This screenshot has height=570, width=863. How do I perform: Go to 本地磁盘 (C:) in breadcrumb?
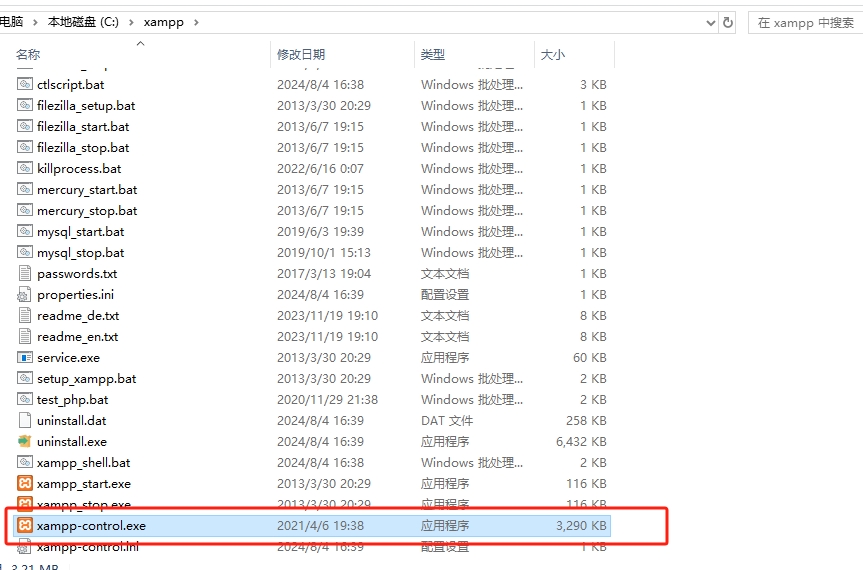tap(83, 22)
